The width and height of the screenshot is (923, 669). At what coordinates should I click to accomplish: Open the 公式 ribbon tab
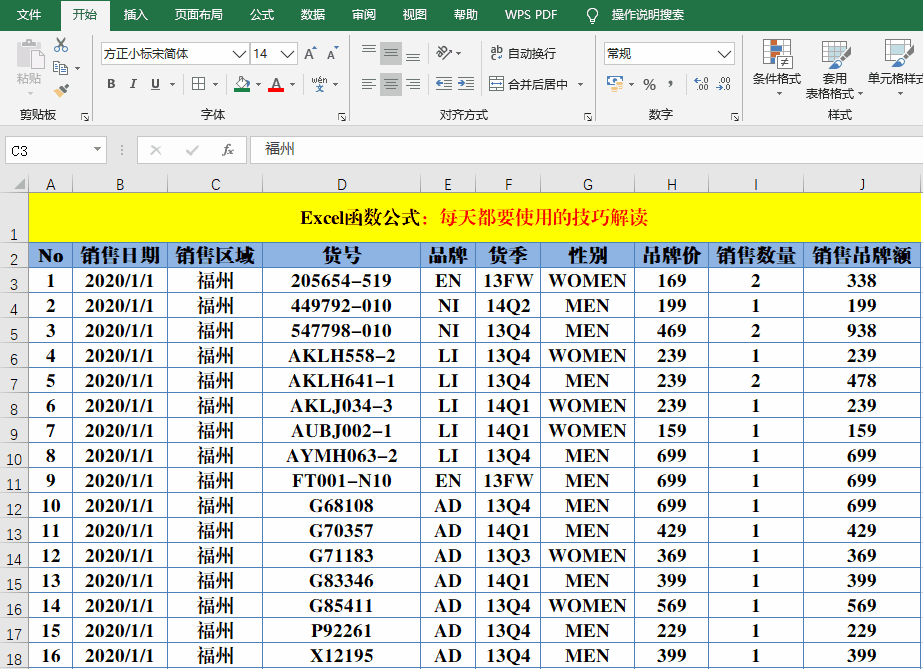[261, 15]
